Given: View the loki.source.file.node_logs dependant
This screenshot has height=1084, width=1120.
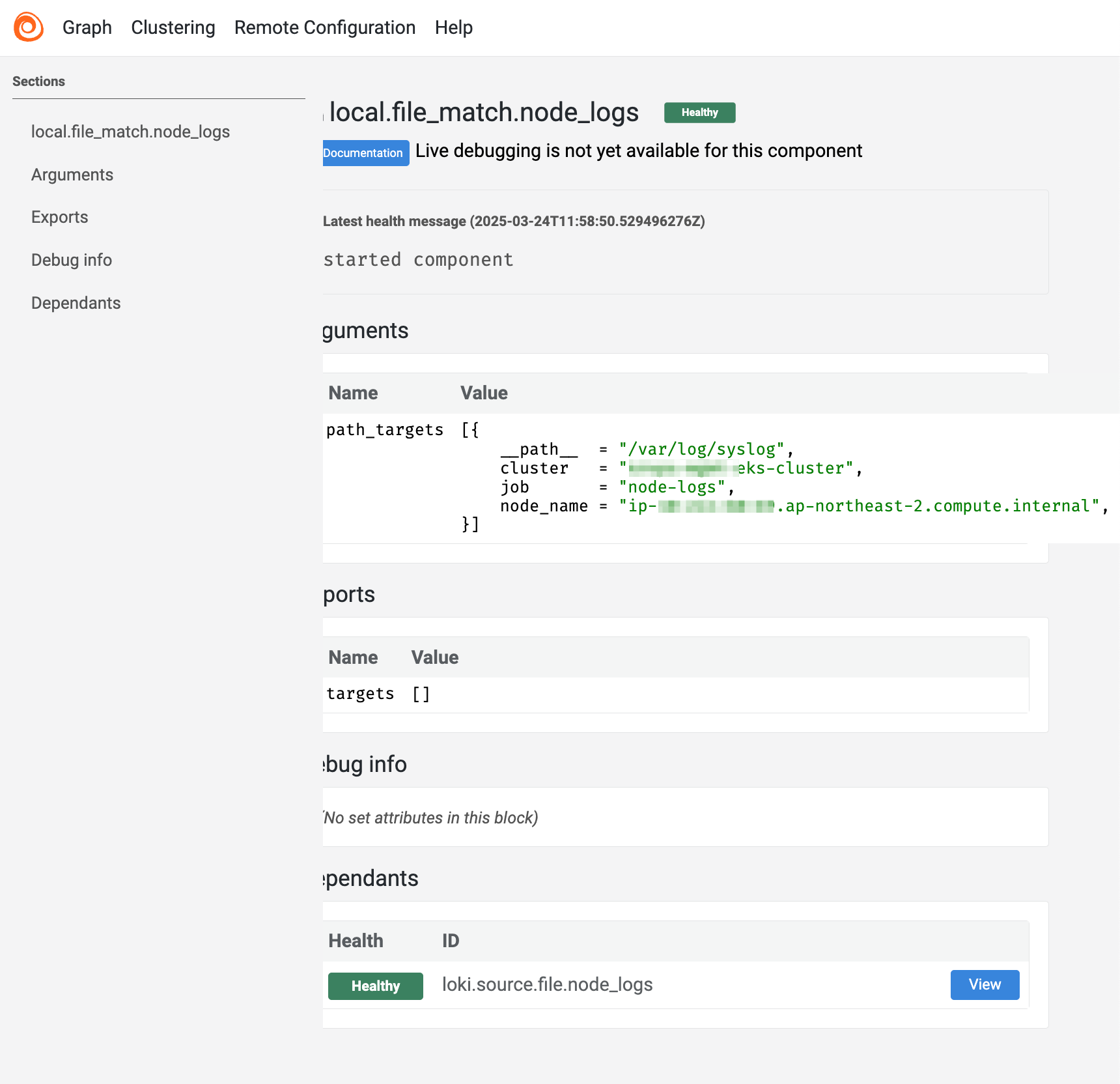Looking at the screenshot, I should [x=985, y=984].
